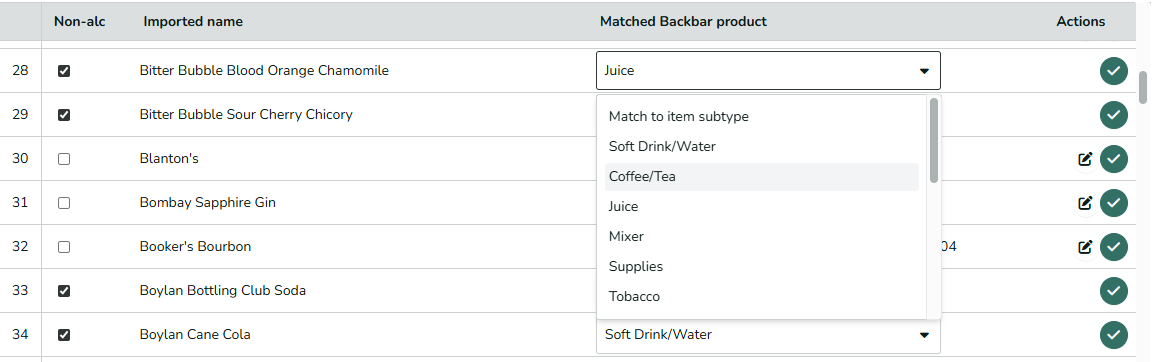Check Non-alc box for Booker's Bourbon
This screenshot has width=1160, height=362.
[64, 247]
